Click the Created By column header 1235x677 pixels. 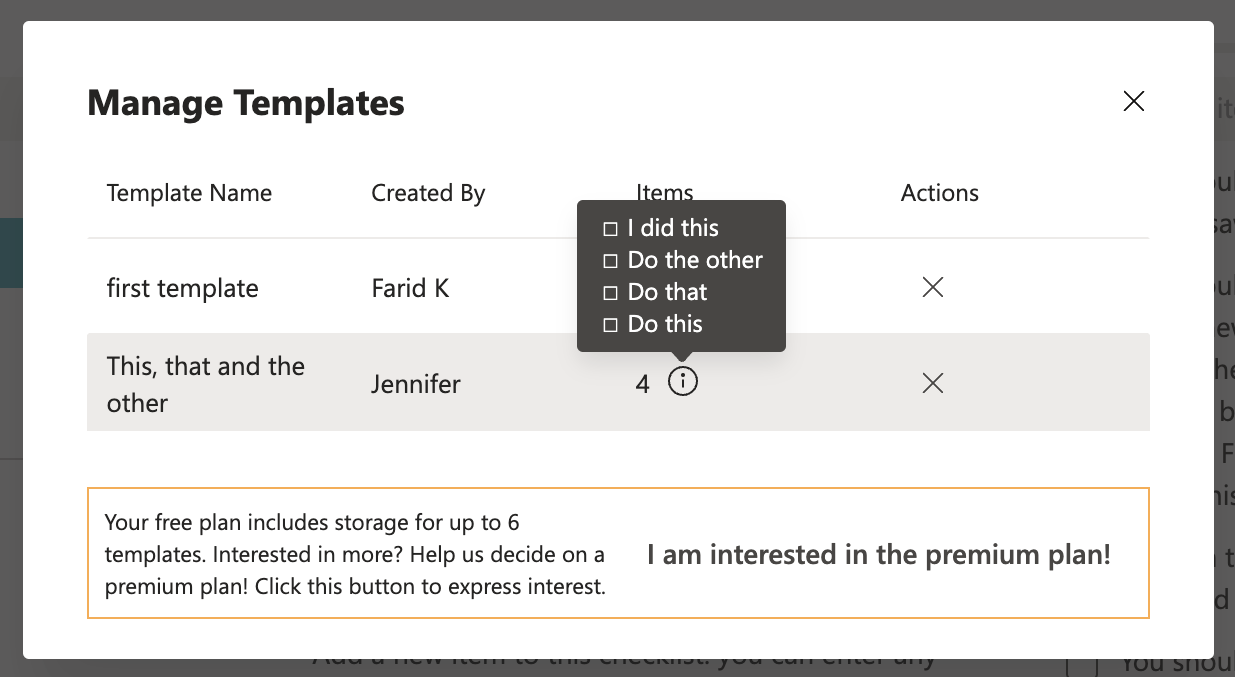(x=428, y=193)
